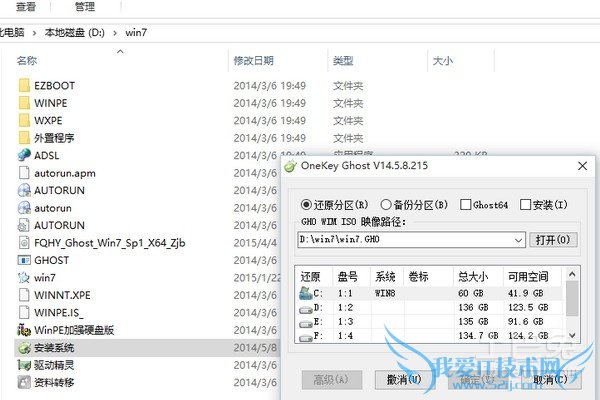Viewport: 600px width, 400px height.
Task: Click the 盘号 column header
Action: pyautogui.click(x=347, y=276)
